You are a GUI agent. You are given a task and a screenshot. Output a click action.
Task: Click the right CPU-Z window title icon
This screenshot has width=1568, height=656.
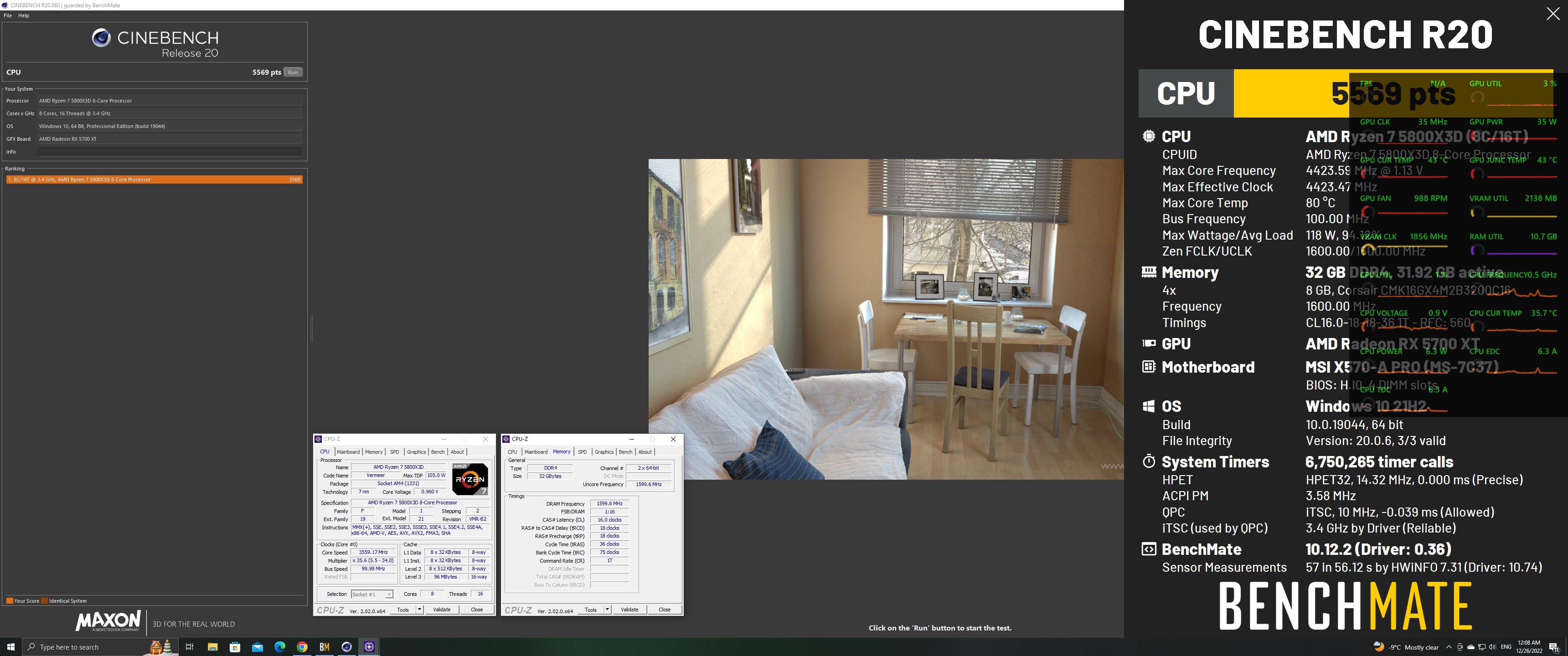[x=506, y=439]
